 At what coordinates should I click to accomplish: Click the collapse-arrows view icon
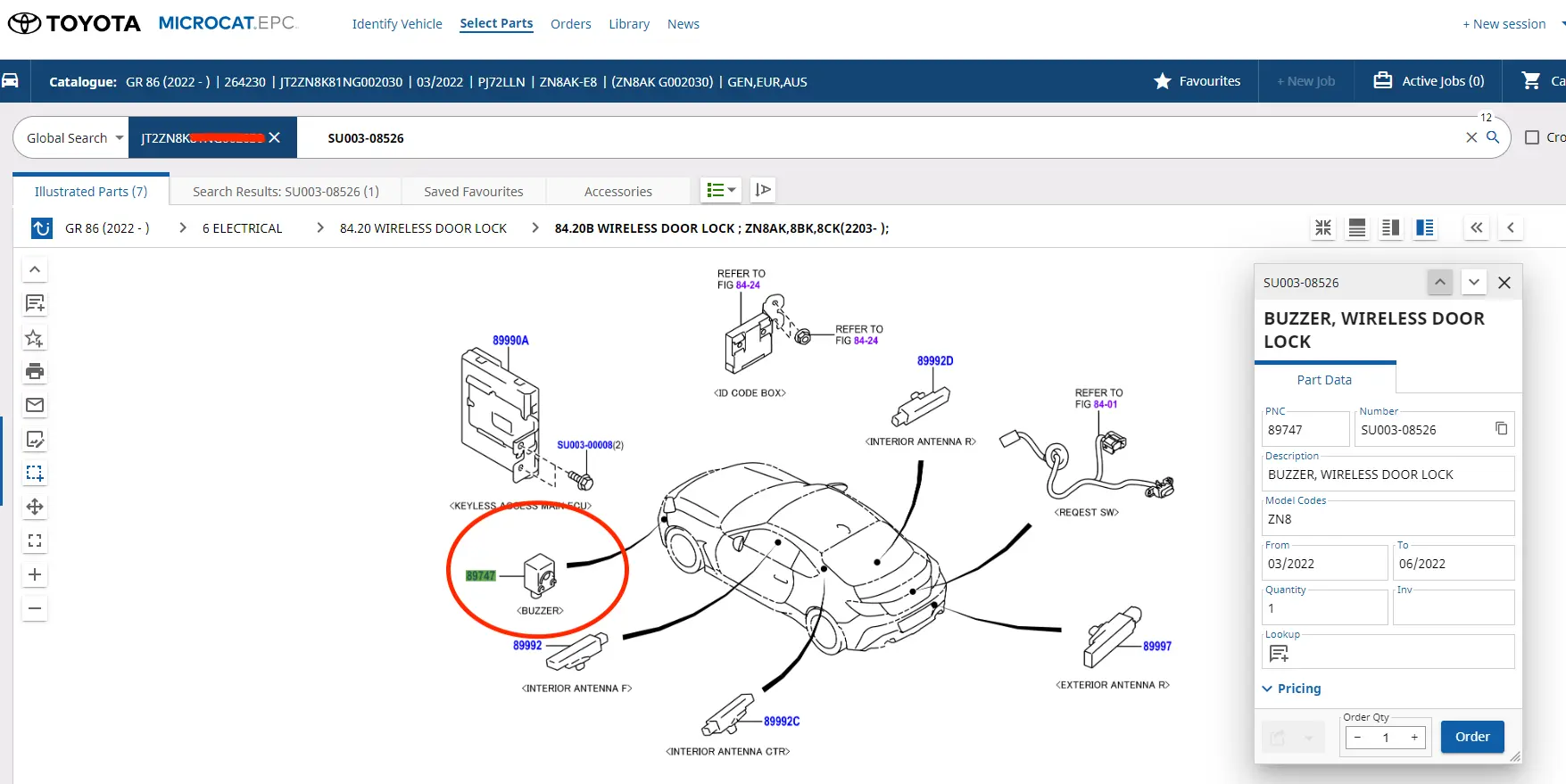(x=1323, y=227)
